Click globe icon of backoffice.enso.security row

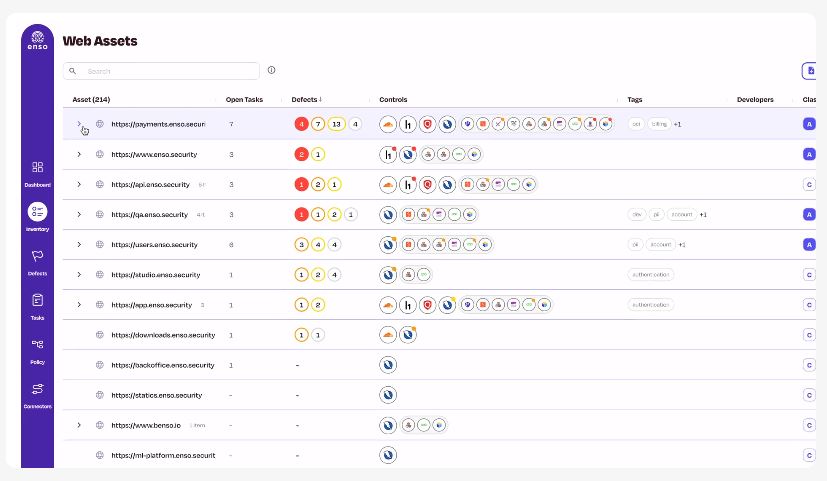tap(100, 364)
